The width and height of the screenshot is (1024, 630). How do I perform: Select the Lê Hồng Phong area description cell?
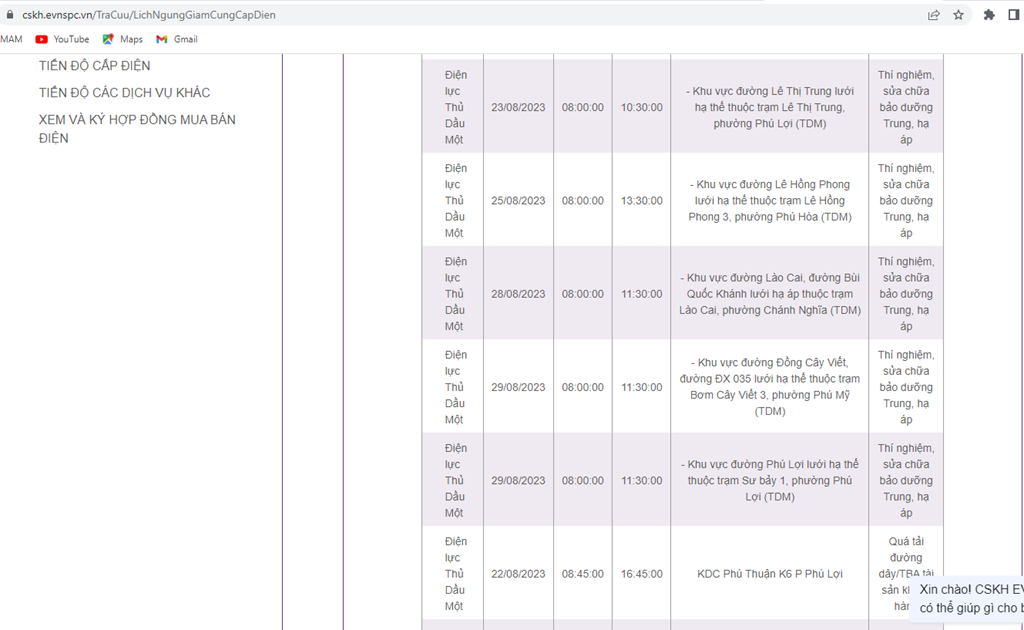[770, 200]
